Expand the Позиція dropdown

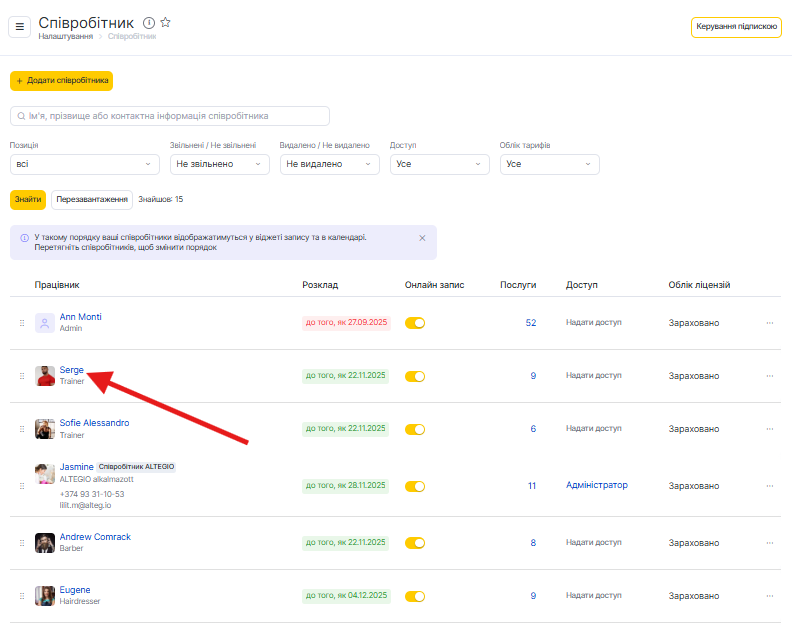(84, 164)
